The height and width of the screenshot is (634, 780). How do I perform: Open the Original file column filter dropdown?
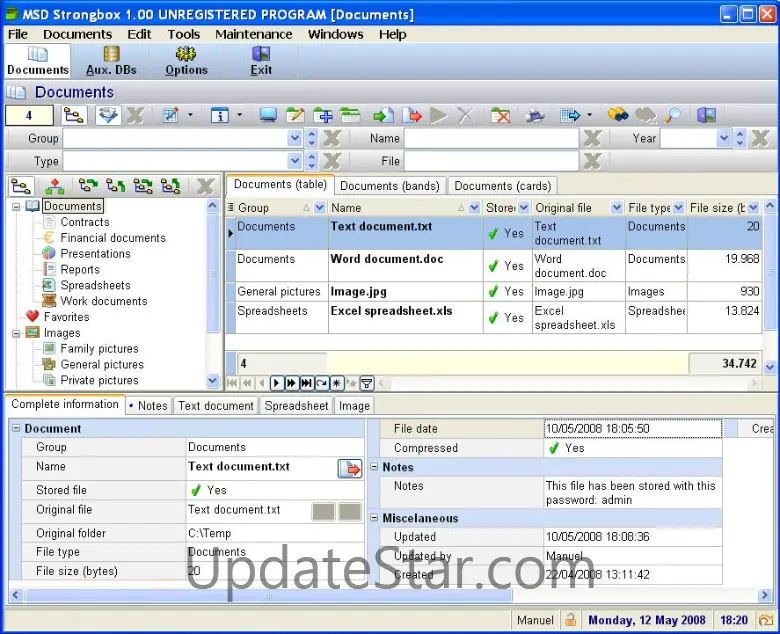click(x=617, y=207)
